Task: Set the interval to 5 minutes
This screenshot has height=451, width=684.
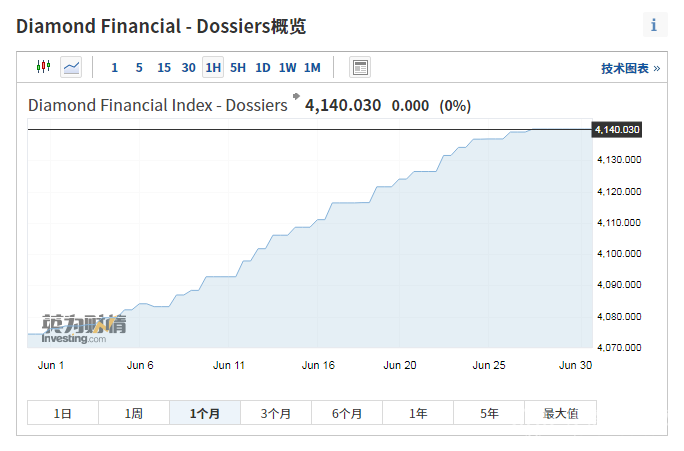Action: pos(139,68)
